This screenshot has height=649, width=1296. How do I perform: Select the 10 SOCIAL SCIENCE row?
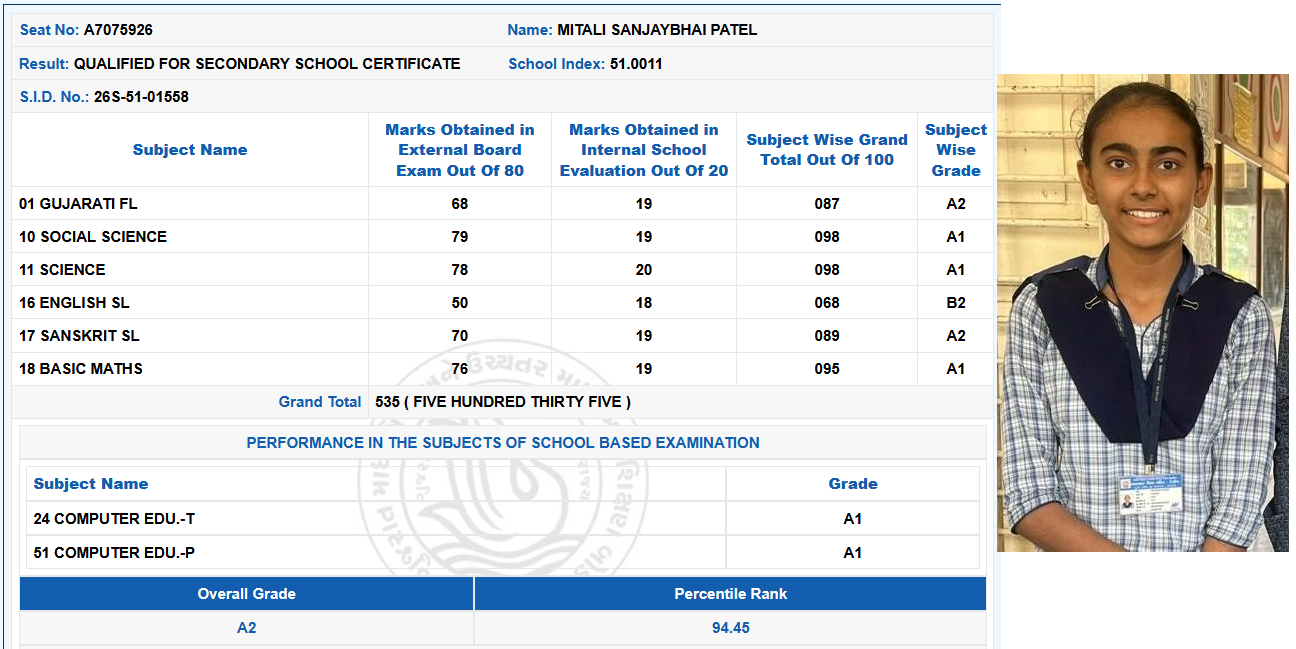click(502, 237)
